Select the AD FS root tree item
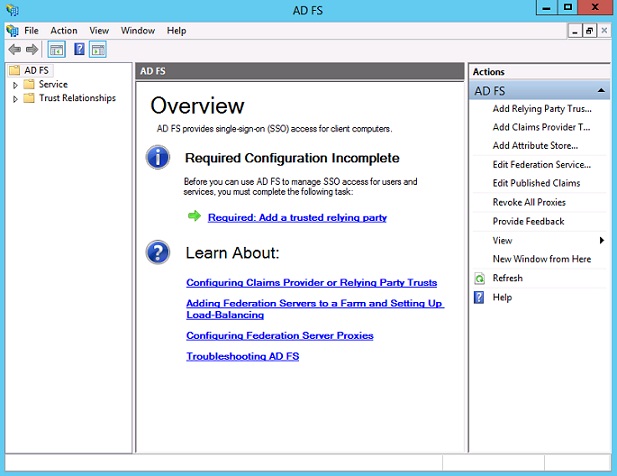Image resolution: width=617 pixels, height=476 pixels. coord(36,70)
